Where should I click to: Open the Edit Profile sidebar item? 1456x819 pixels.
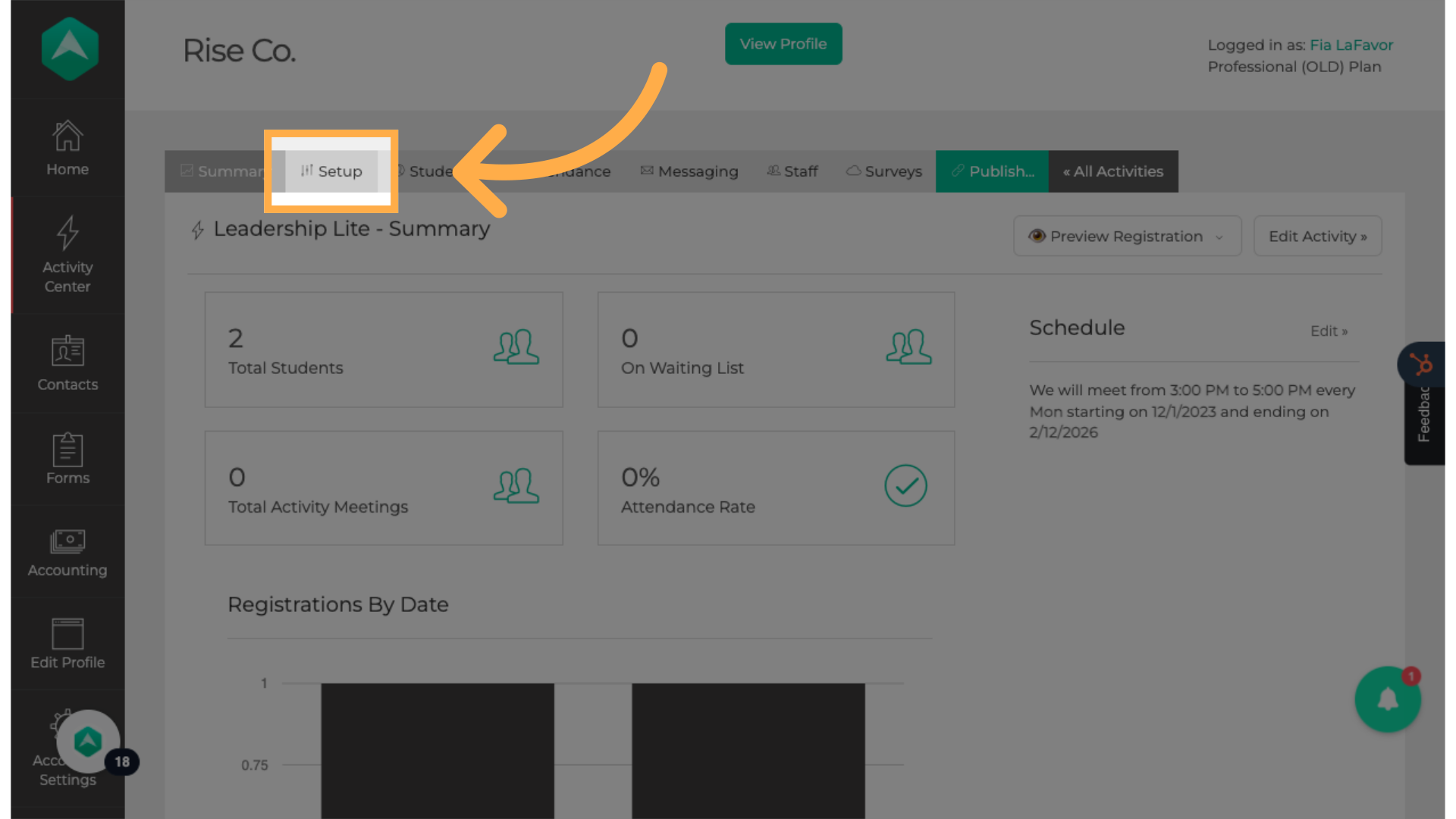tap(67, 645)
